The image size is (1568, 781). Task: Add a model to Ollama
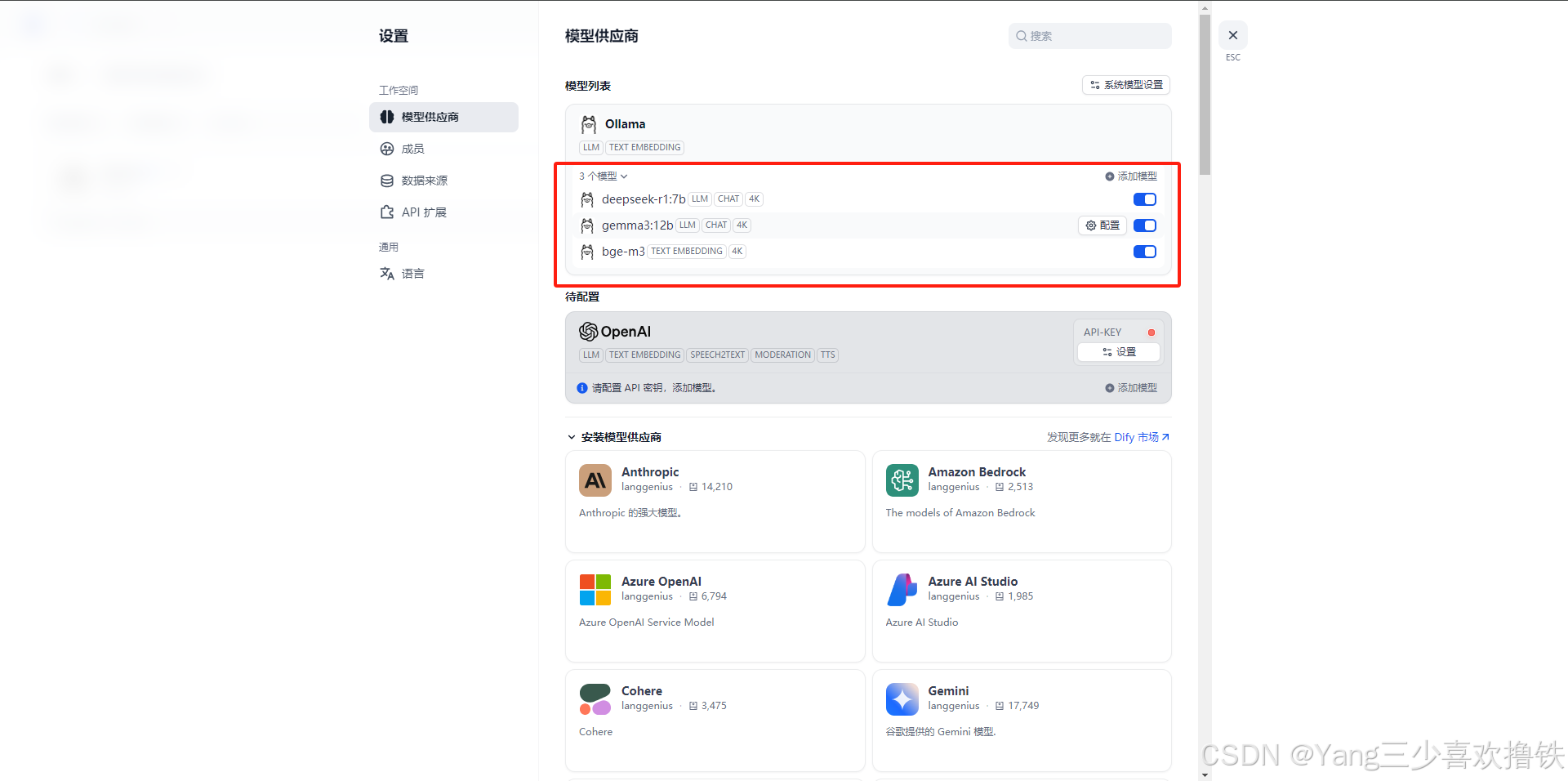point(1131,176)
